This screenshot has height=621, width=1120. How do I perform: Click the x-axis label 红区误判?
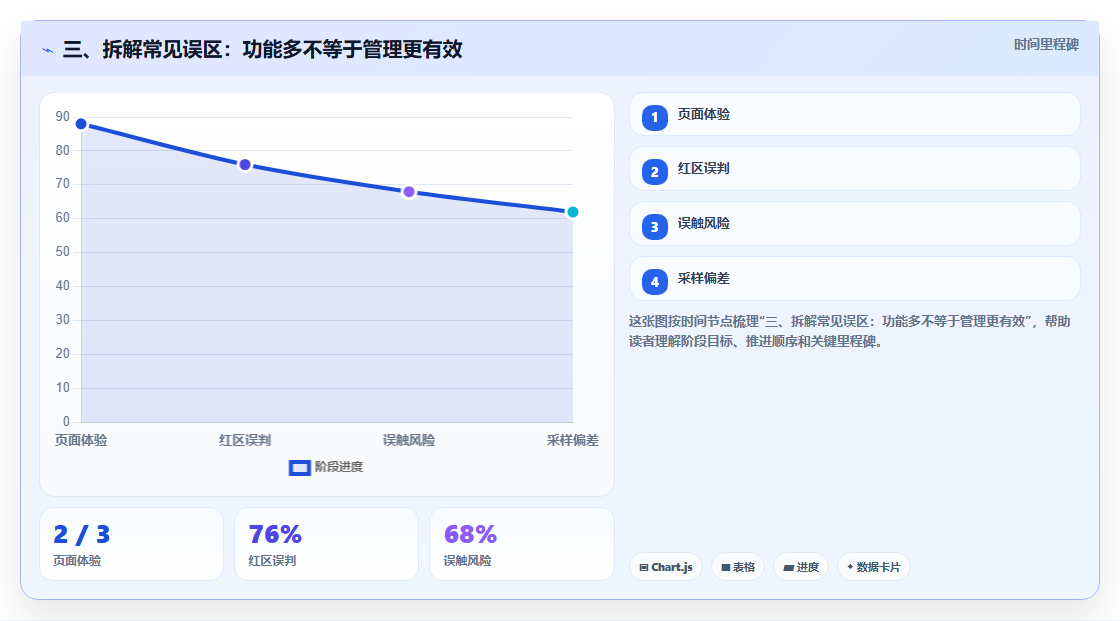[245, 440]
